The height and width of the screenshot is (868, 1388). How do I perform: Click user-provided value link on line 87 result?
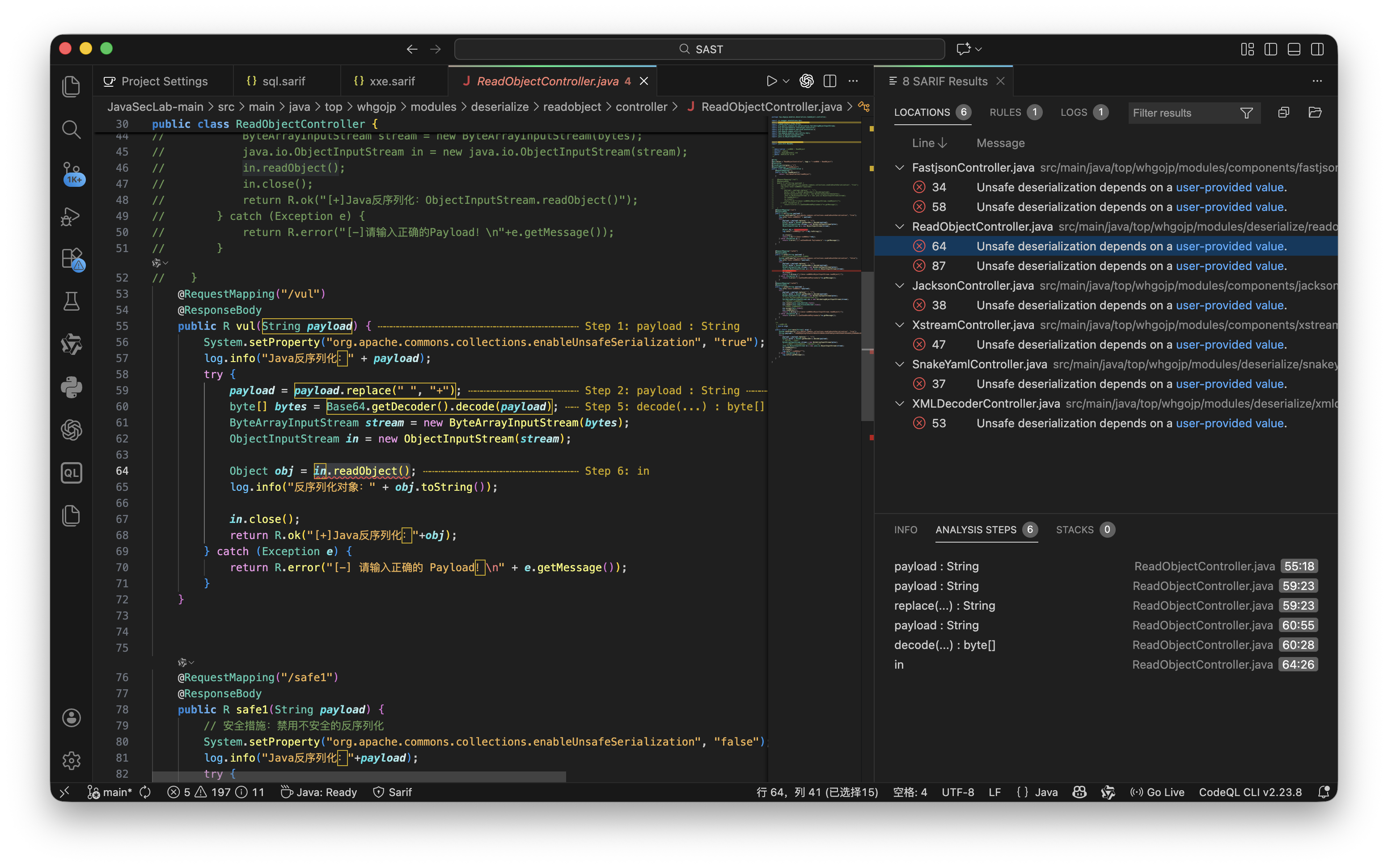coord(1229,266)
